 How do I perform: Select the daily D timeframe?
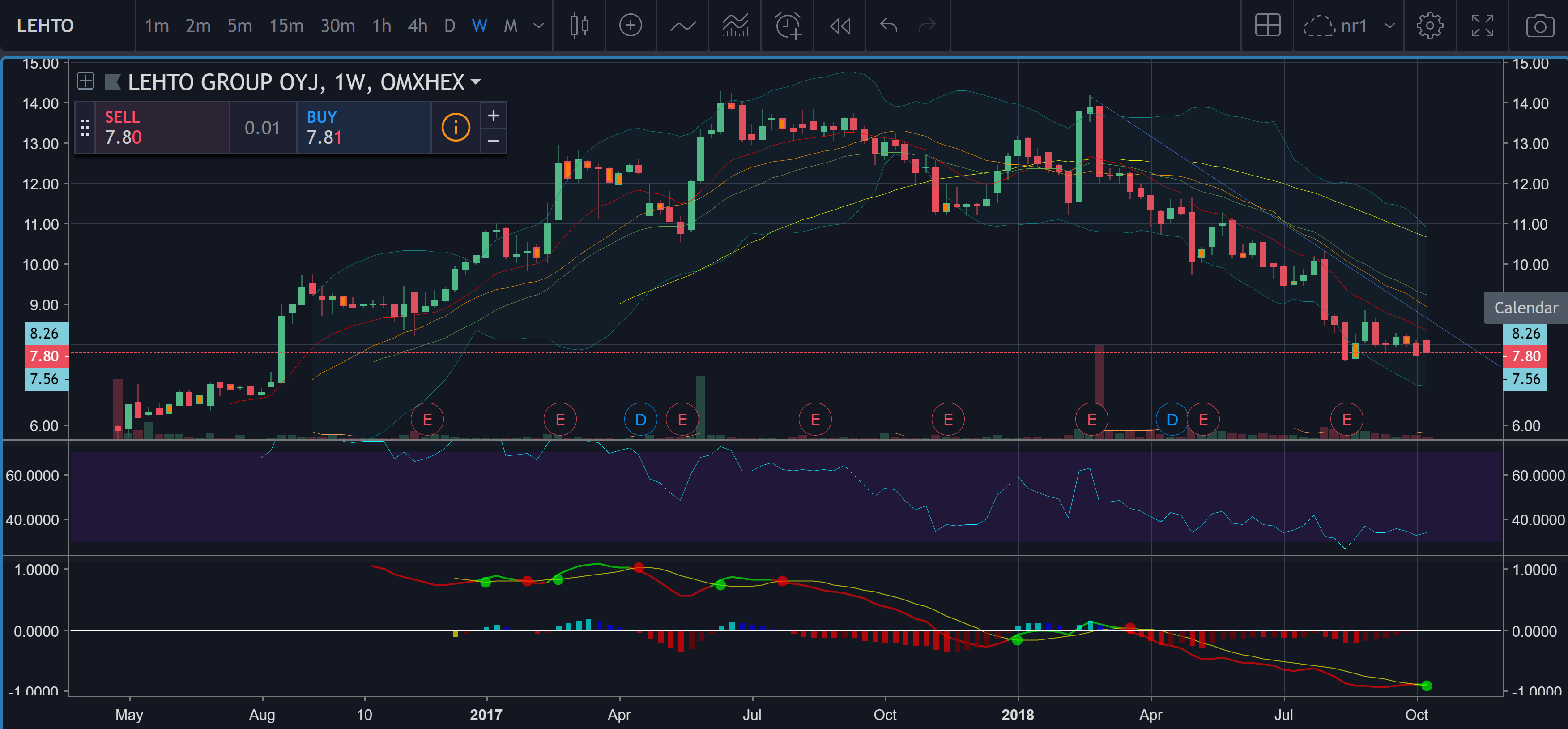coord(449,26)
